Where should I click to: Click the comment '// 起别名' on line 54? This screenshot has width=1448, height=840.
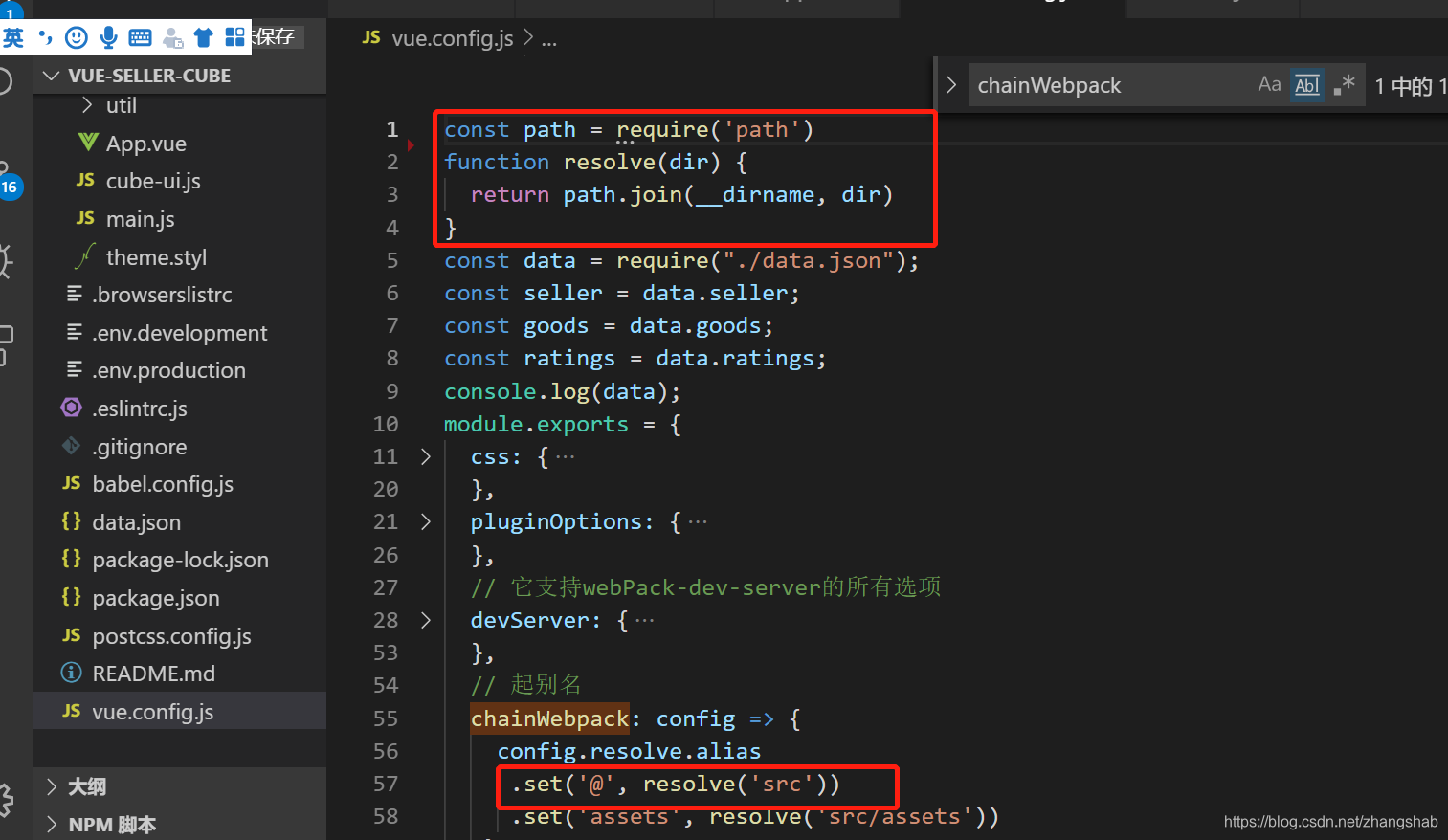tap(525, 685)
